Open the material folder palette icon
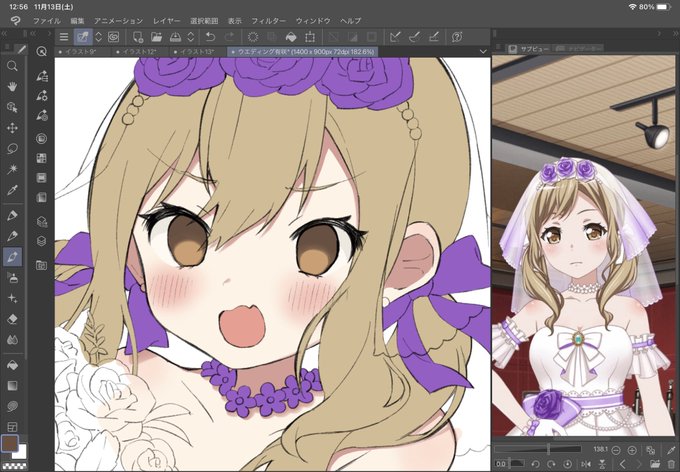Image resolution: width=680 pixels, height=472 pixels. [42, 265]
